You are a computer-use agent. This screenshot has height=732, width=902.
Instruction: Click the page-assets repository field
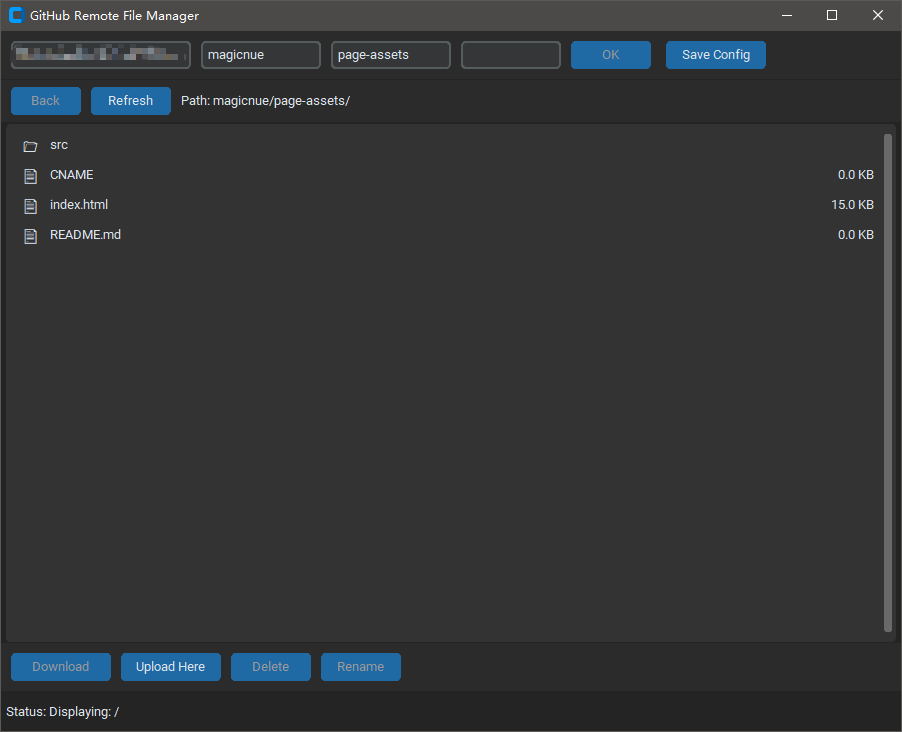pos(390,55)
